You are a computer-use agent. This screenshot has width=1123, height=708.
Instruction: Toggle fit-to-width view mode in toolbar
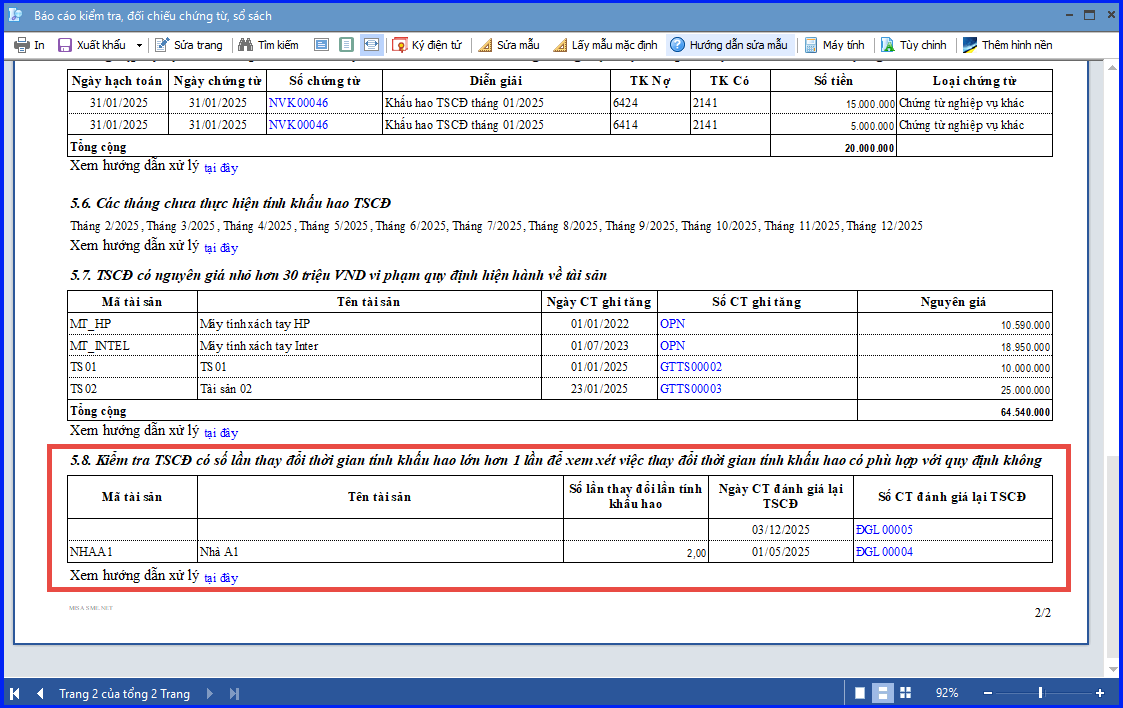coord(371,45)
